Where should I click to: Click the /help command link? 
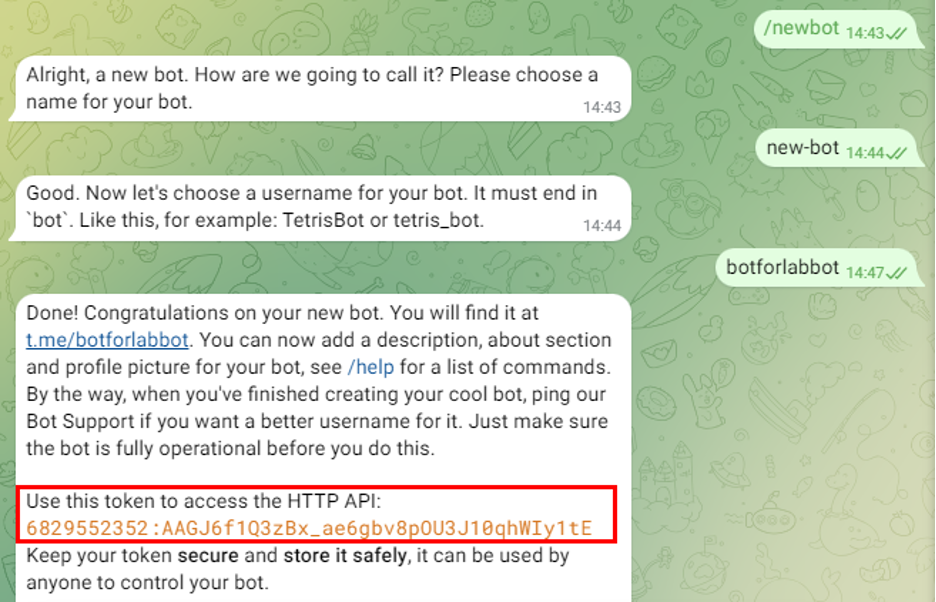point(371,367)
